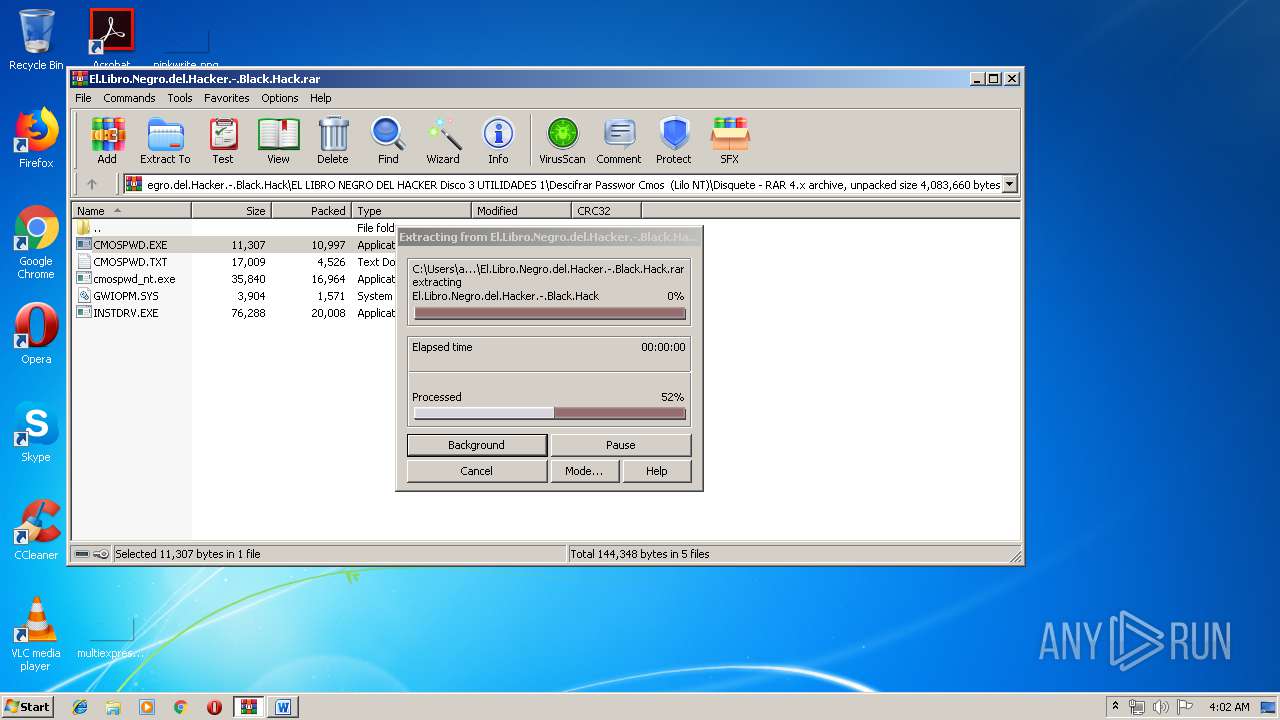Expand the archive path dropdown
The image size is (1280, 720).
[1009, 184]
